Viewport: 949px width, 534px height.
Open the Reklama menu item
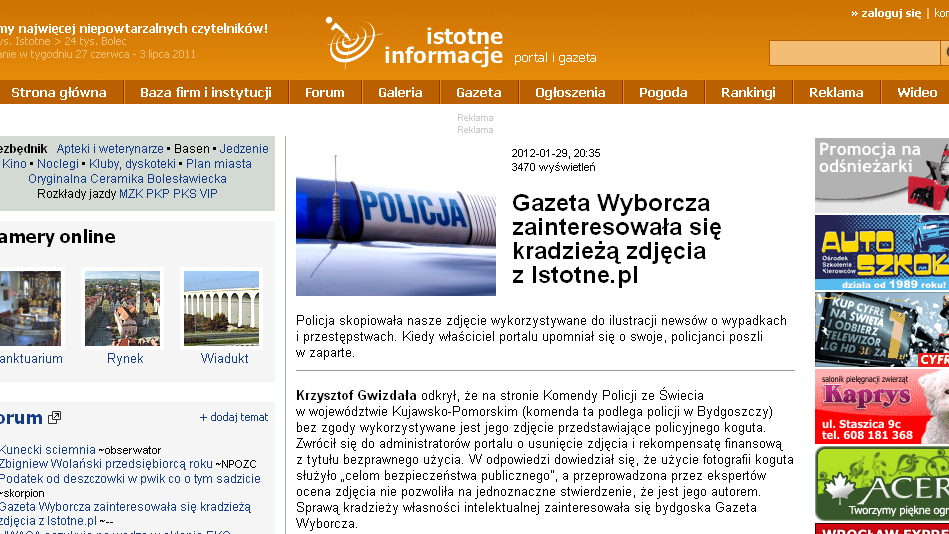point(836,93)
